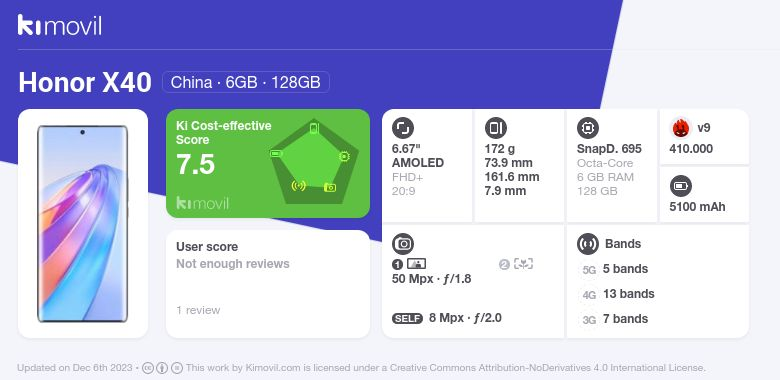Click the AnTuTu benchmark flame icon
Viewport: 780px width, 380px height.
point(680,128)
